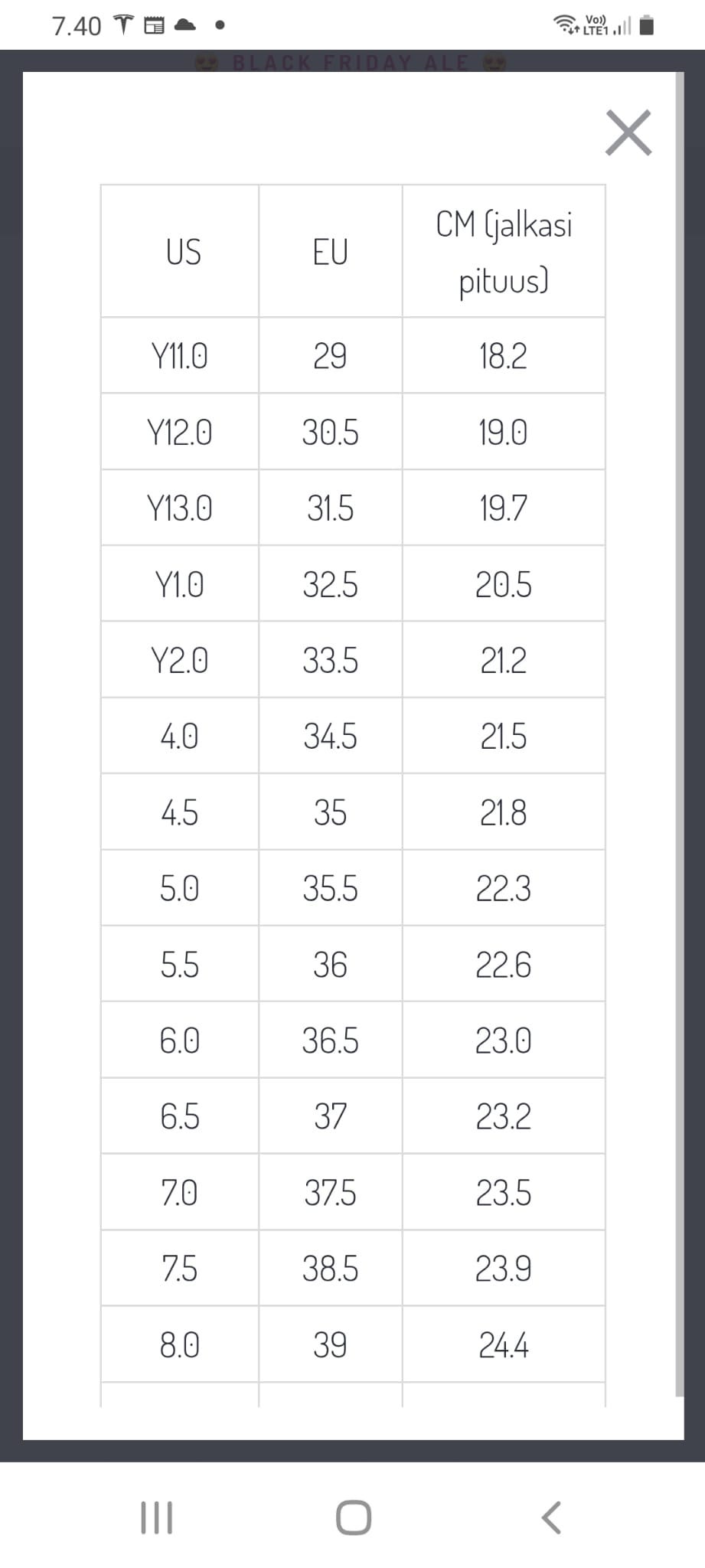The width and height of the screenshot is (705, 1568).
Task: Tap the Black Friday Ale banner
Action: [351, 62]
